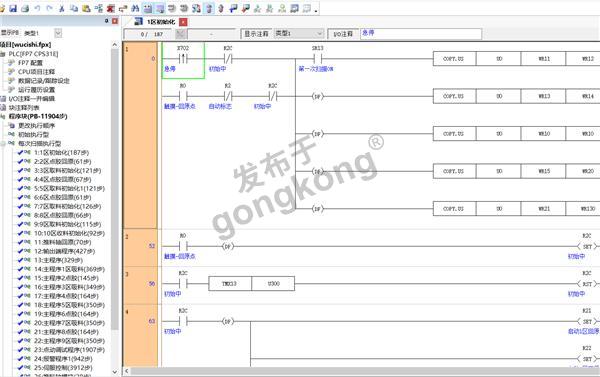Select the 1区初始化 editor tab
Screen dimensions: 600x377
point(161,22)
